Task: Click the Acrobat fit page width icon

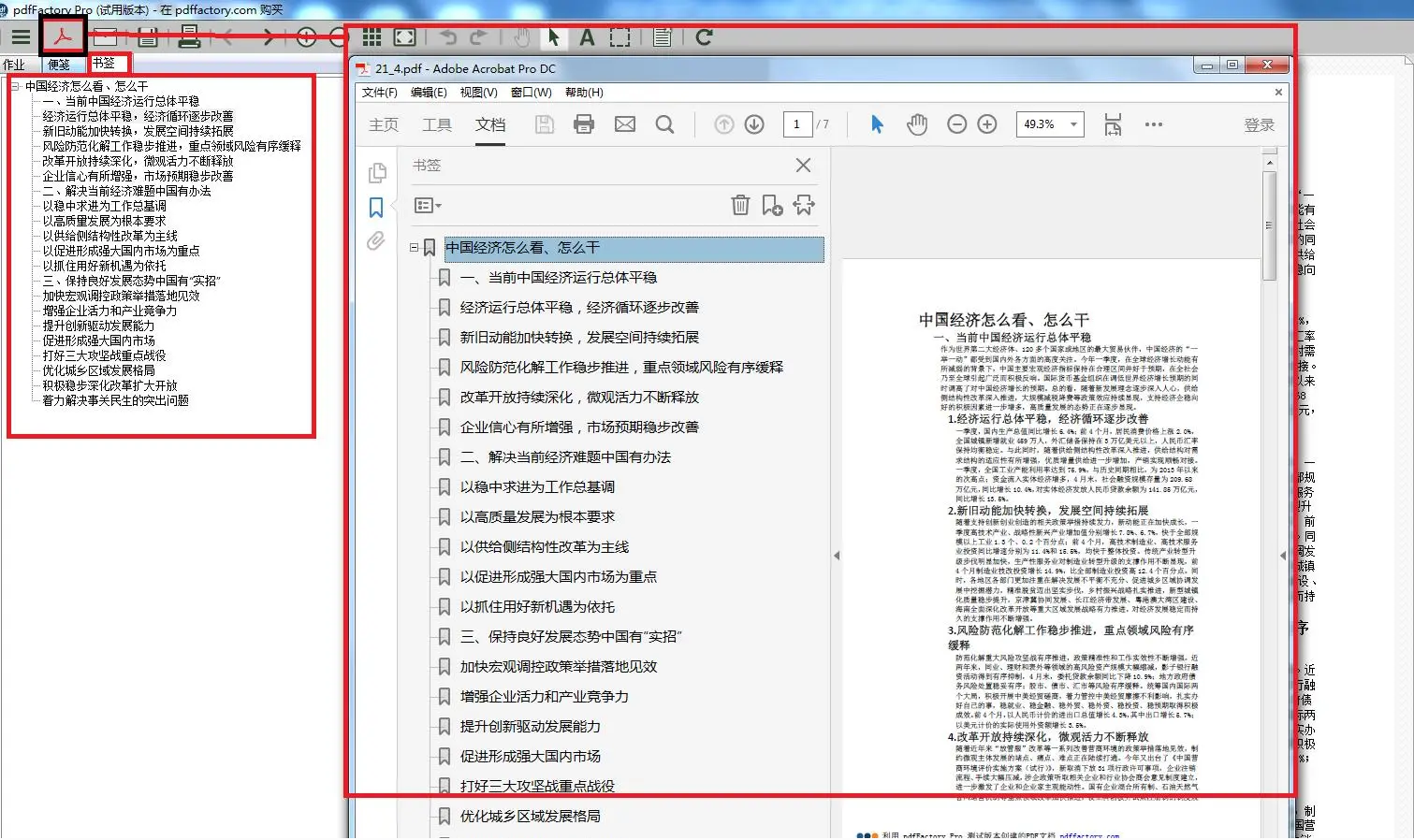Action: (1113, 124)
